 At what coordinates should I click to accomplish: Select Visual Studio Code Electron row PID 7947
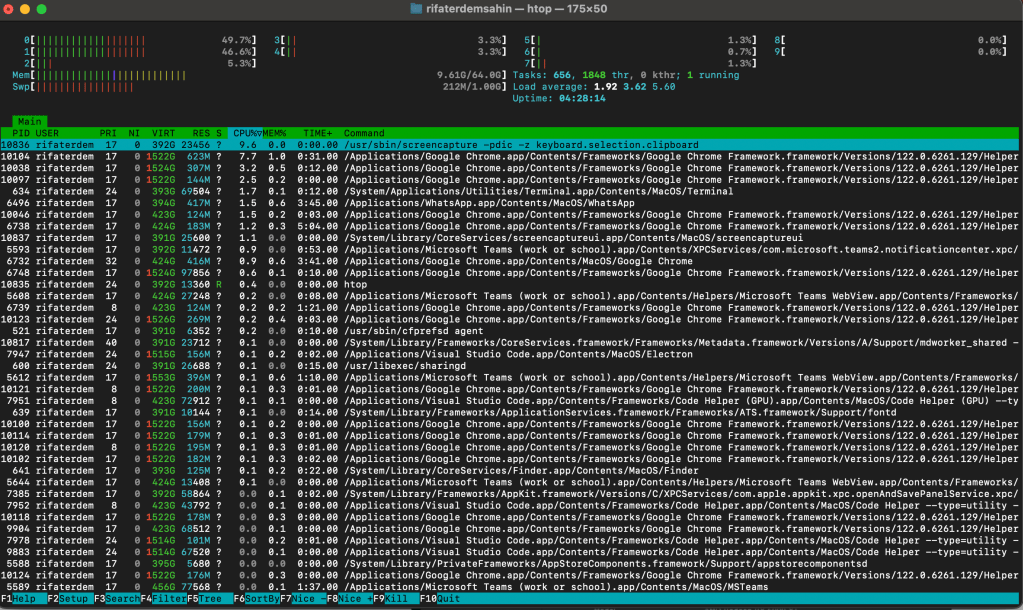(510, 354)
